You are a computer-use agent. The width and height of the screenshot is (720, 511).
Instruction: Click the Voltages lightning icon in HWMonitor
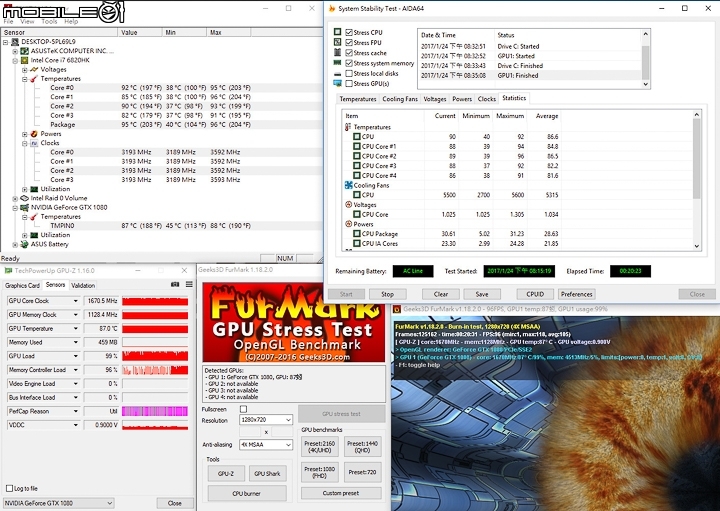pos(34,69)
